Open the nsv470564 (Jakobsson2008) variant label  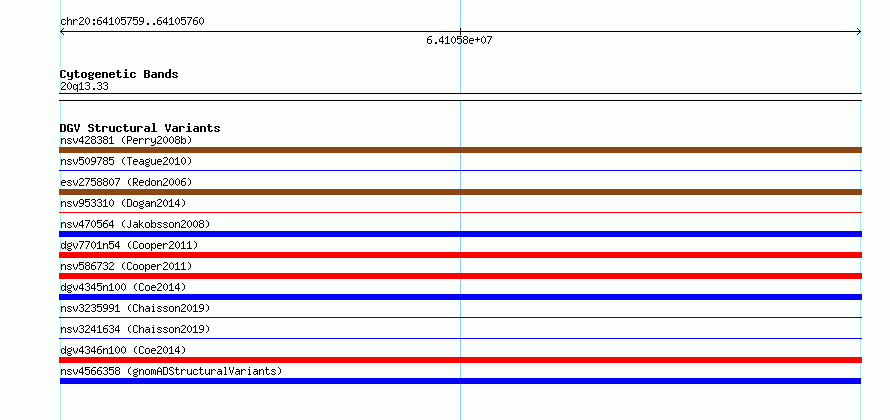[135, 224]
